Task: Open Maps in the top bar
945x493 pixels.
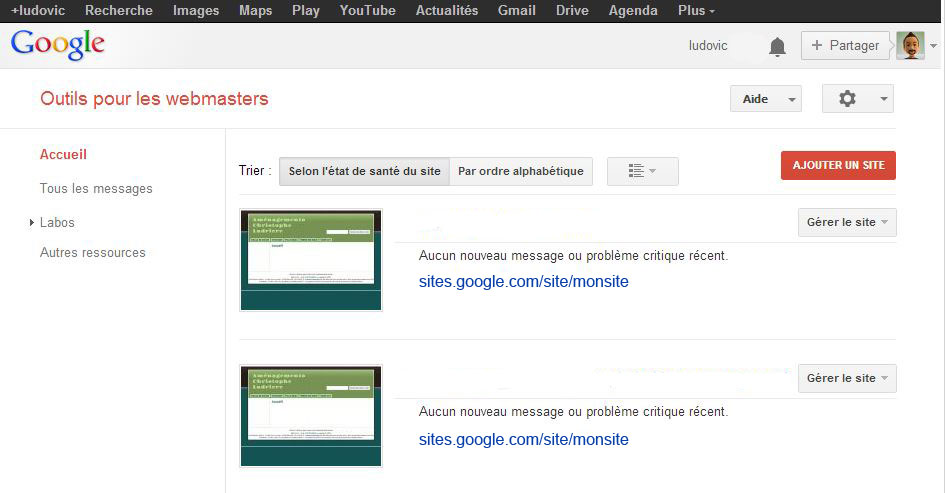Action: 256,10
